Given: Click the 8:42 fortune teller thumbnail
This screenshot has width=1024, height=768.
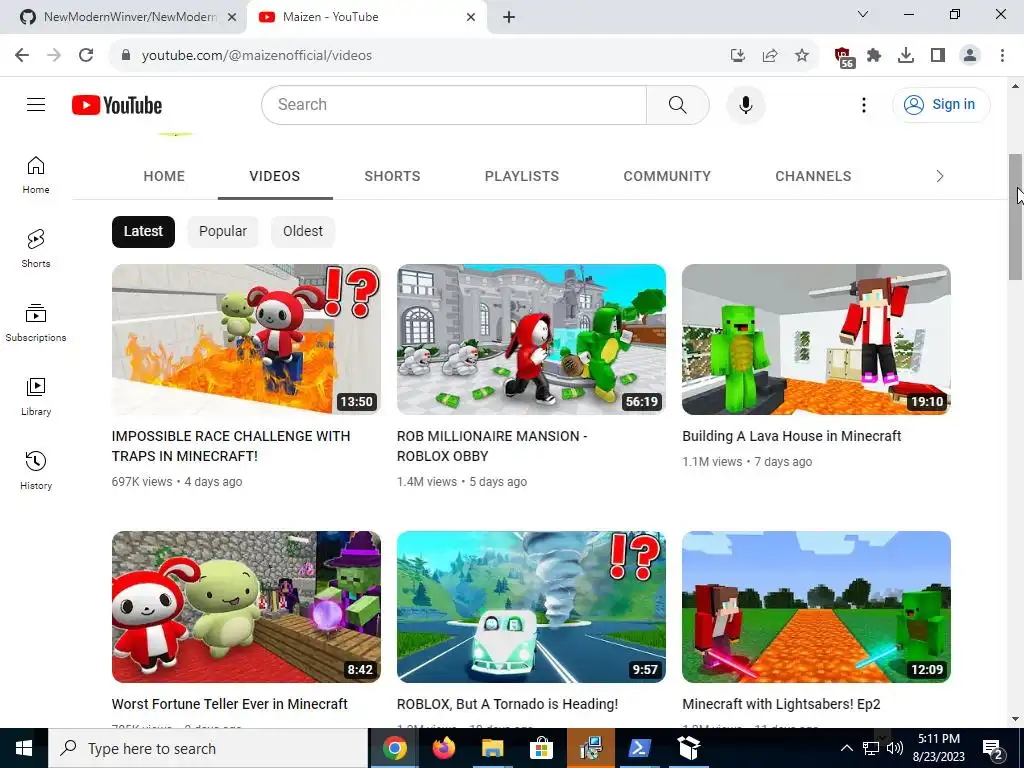Looking at the screenshot, I should tap(246, 607).
